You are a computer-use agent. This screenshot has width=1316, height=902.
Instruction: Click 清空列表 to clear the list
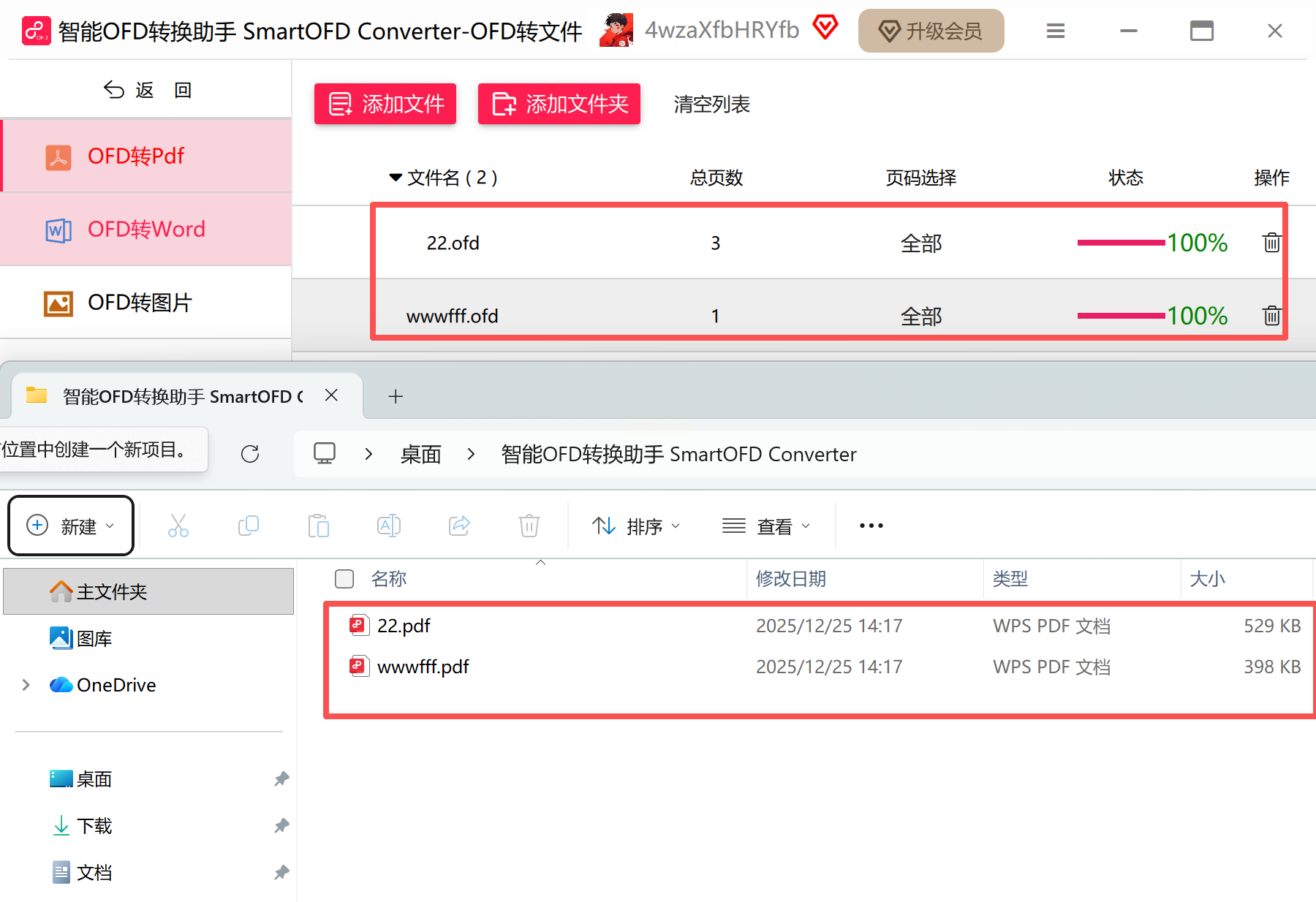pos(711,105)
